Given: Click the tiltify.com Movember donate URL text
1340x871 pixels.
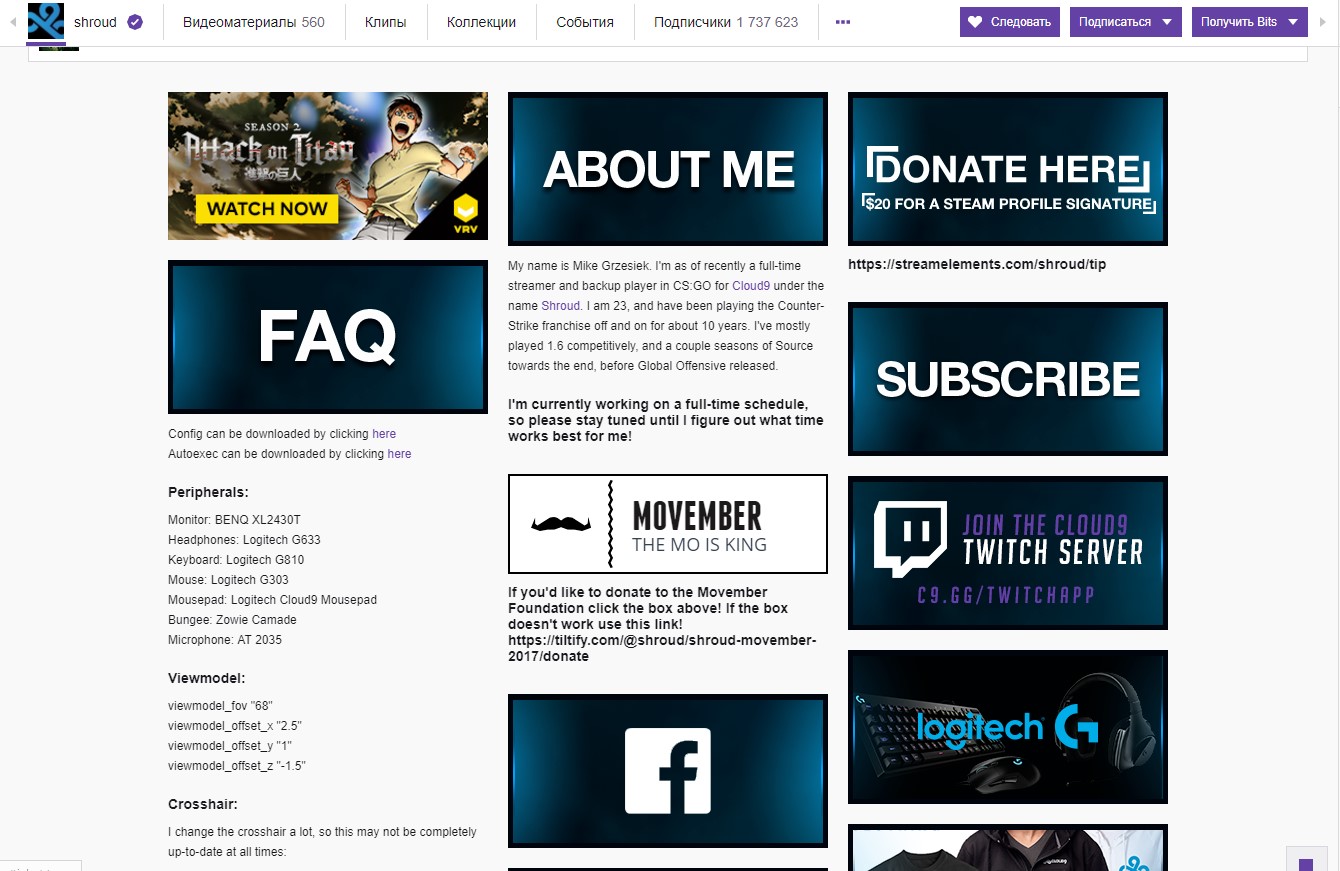Looking at the screenshot, I should tap(662, 648).
